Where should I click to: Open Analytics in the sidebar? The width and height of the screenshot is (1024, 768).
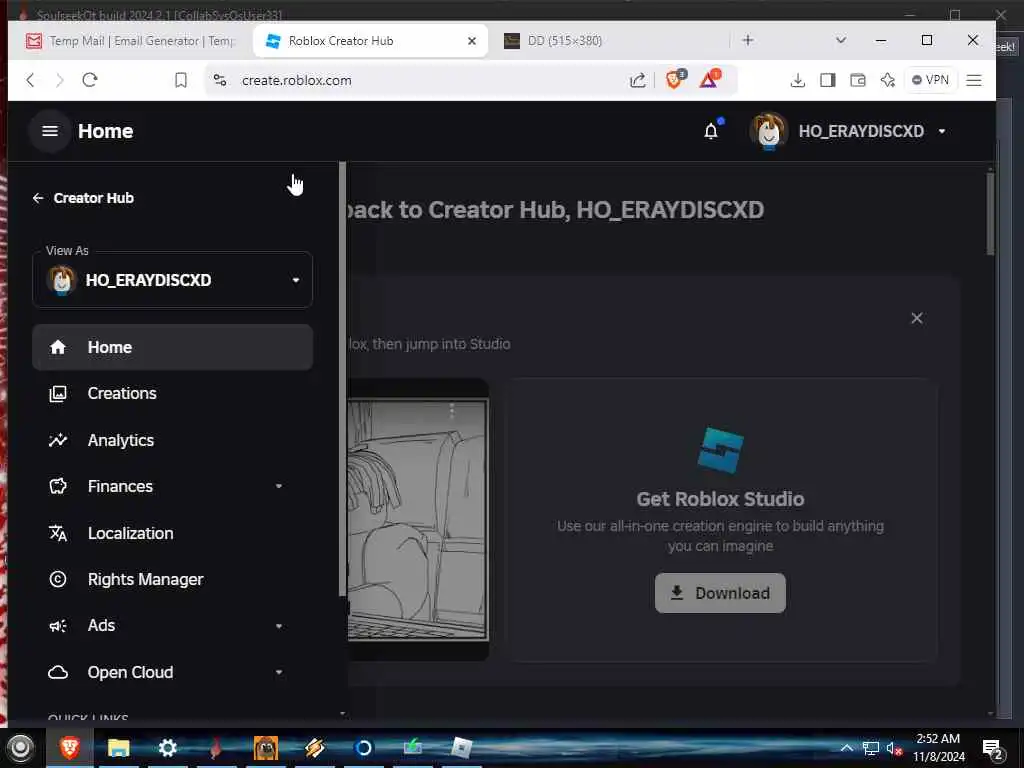pos(172,440)
